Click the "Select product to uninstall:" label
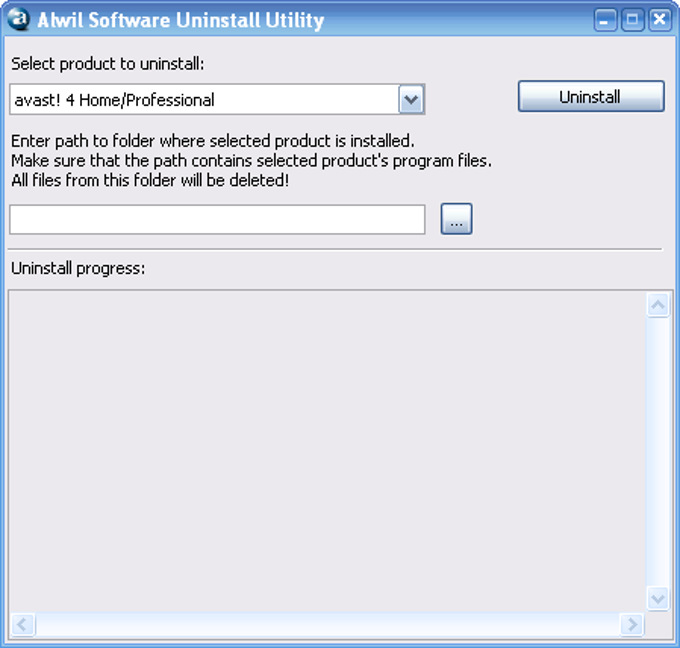Image resolution: width=680 pixels, height=648 pixels. (108, 64)
